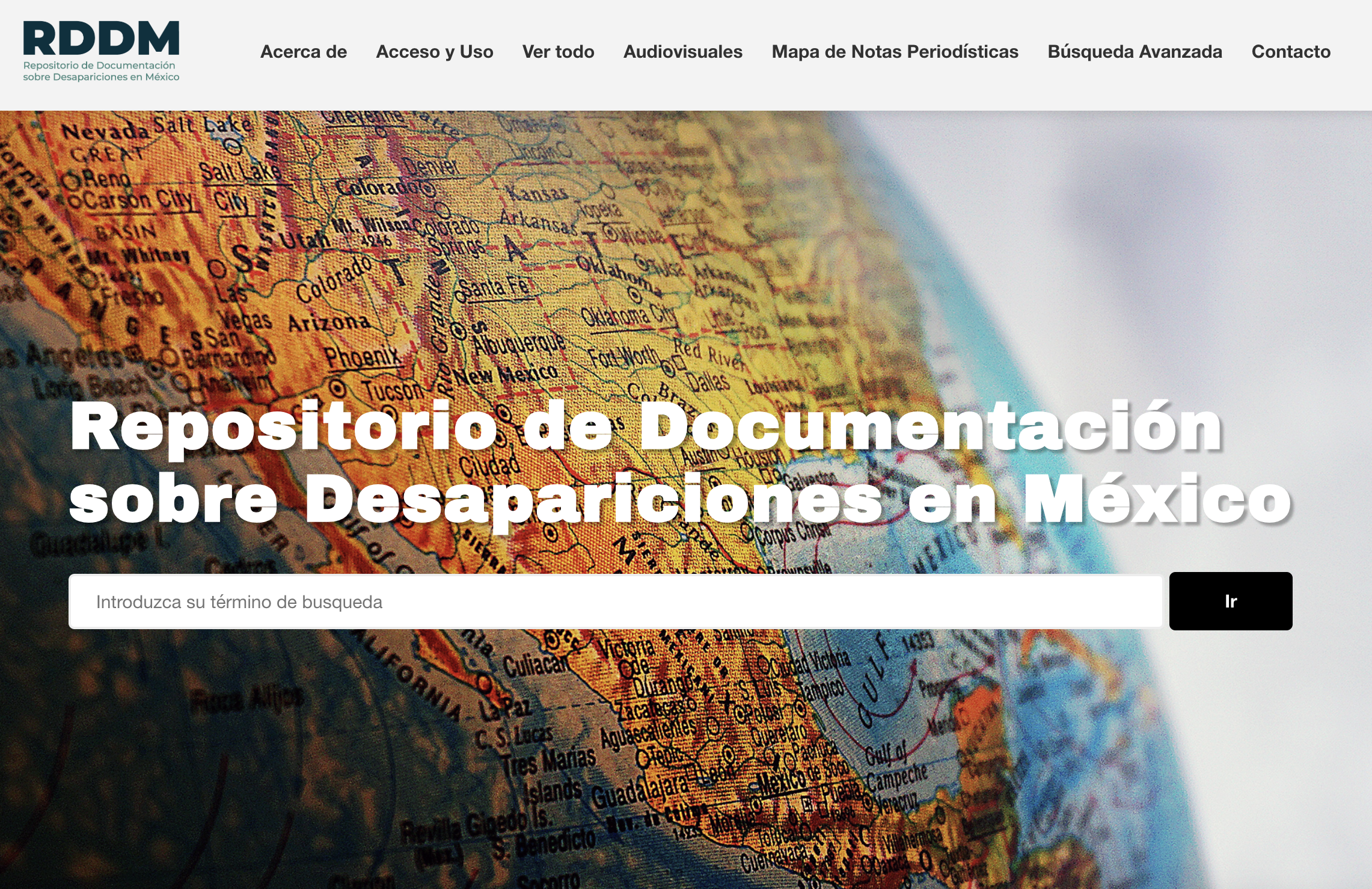Open the Ver todo section
1372x889 pixels.
coord(559,52)
